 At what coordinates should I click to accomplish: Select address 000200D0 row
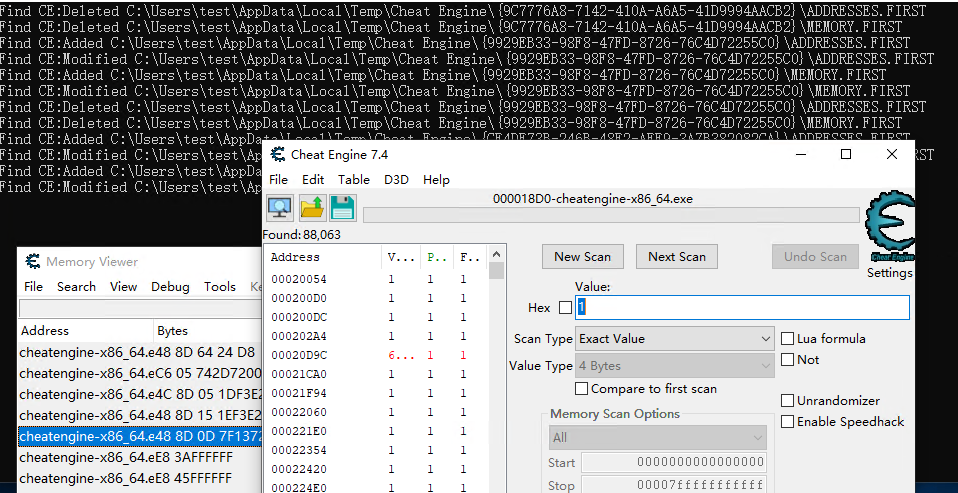pyautogui.click(x=376, y=298)
